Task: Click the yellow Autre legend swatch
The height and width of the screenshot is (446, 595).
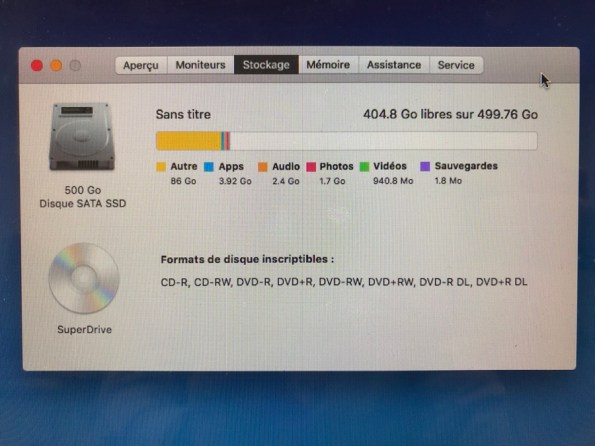Action: (x=161, y=167)
